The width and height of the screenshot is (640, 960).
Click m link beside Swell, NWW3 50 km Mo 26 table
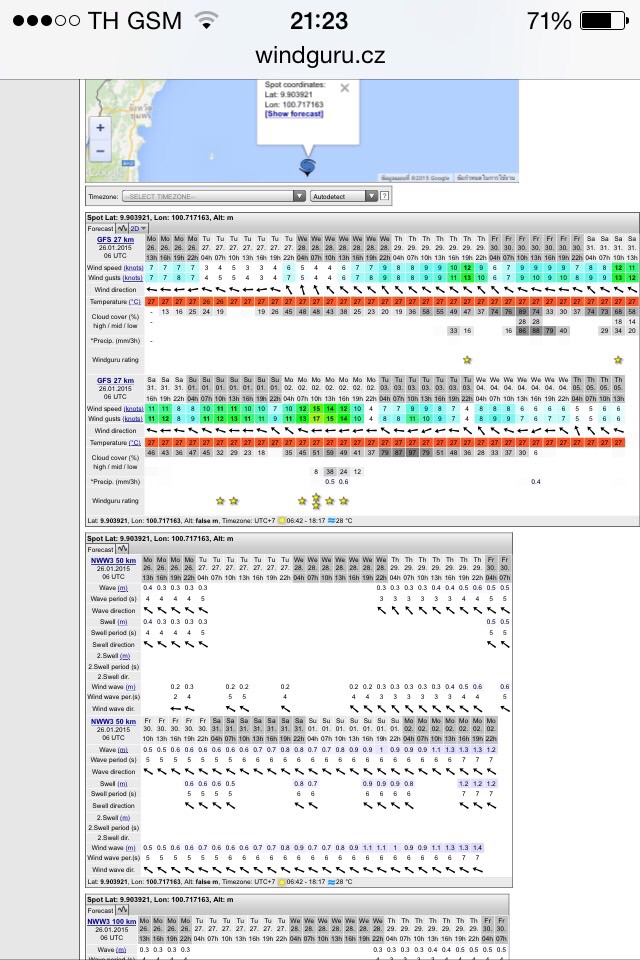122,622
